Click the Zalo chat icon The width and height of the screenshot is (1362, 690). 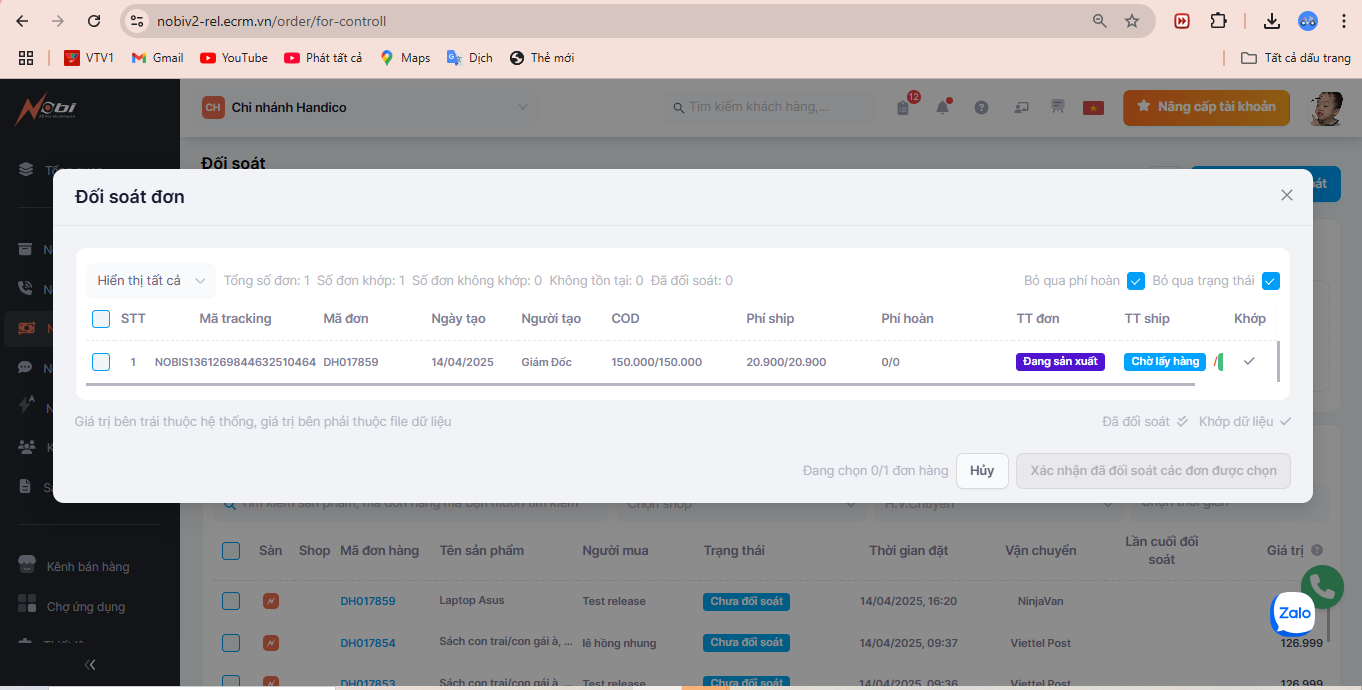[1294, 614]
